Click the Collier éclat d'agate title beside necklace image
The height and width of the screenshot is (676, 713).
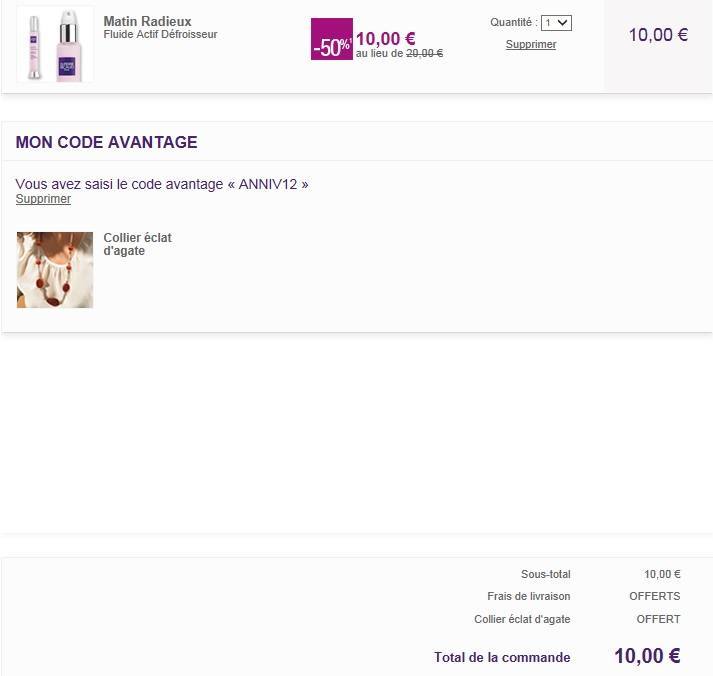tap(137, 244)
